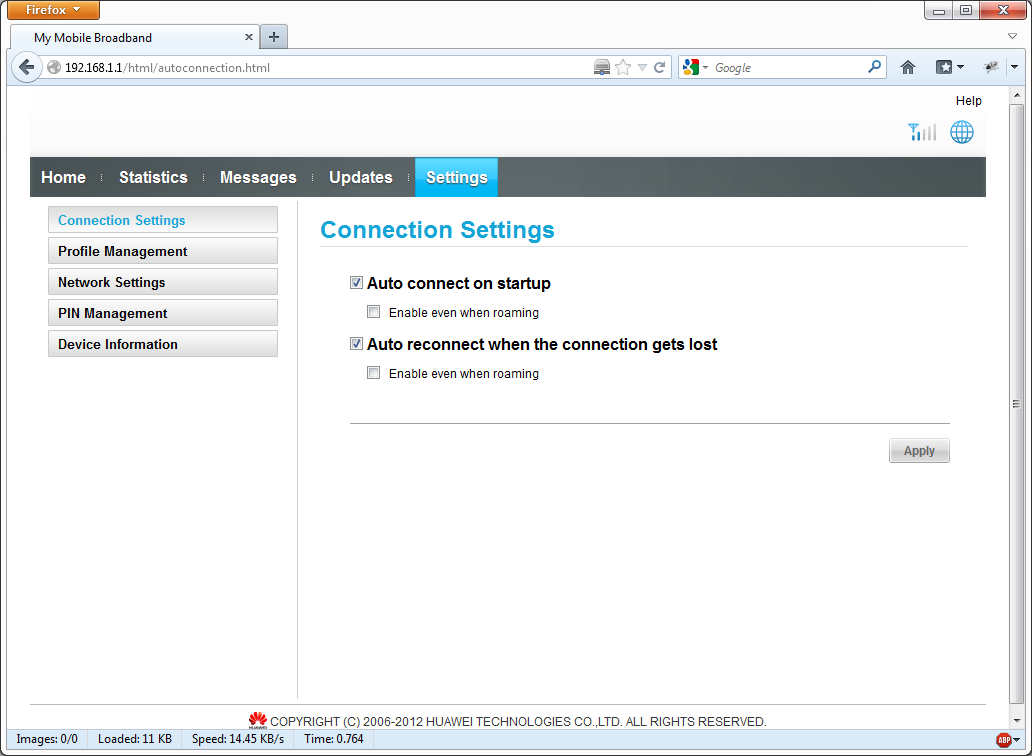Click the globe connection status icon

(961, 132)
